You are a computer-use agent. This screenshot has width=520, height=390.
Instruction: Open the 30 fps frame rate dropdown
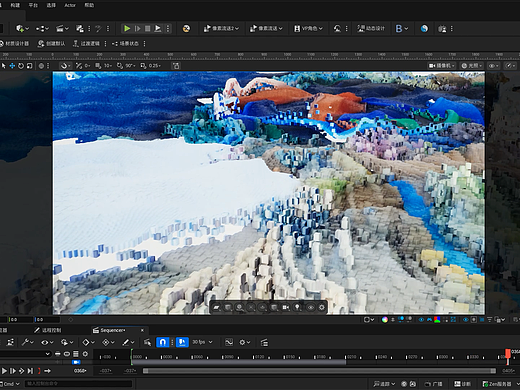tap(202, 342)
